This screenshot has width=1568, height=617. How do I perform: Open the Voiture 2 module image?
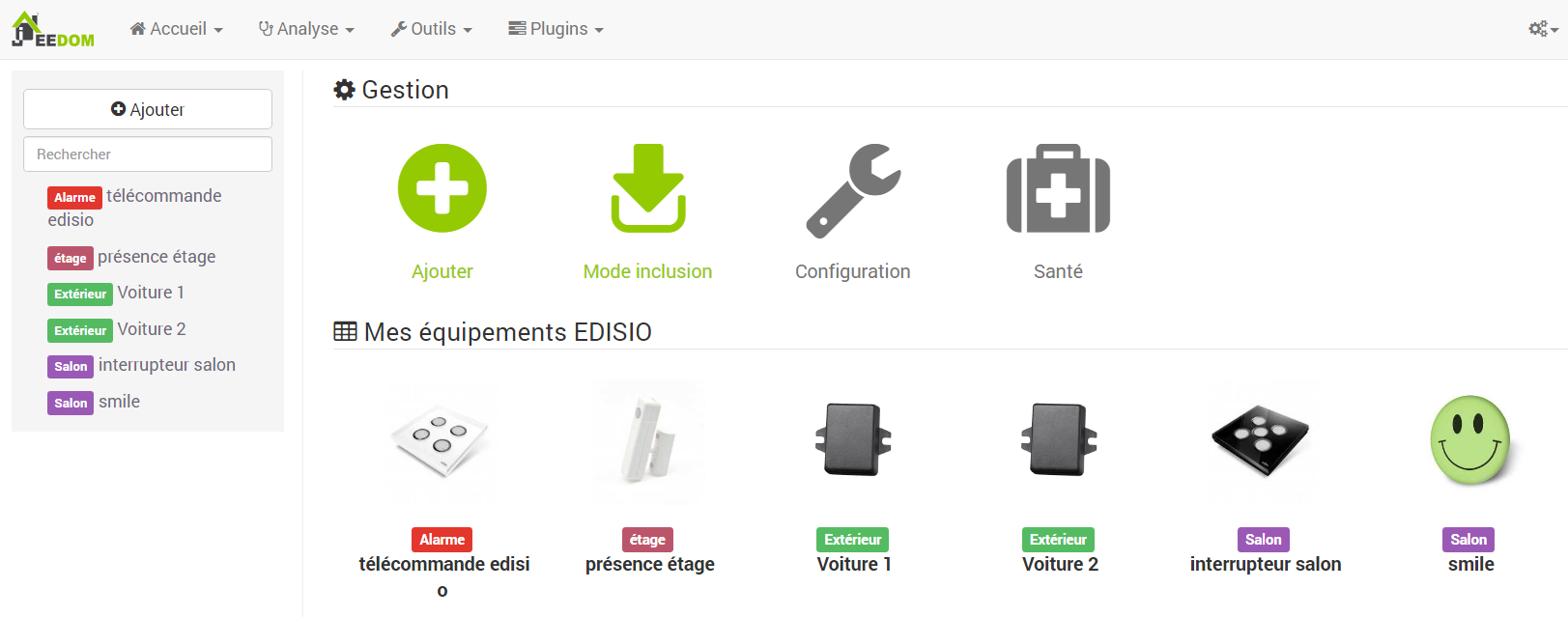click(1059, 440)
